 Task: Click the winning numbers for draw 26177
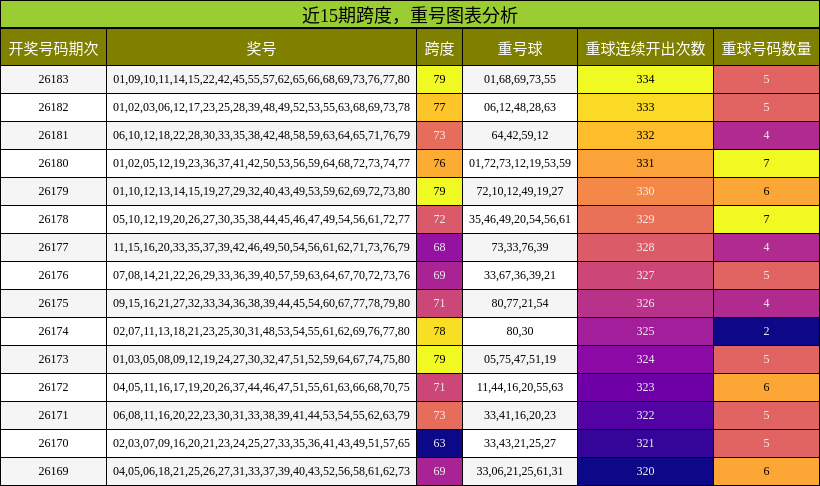tap(261, 247)
